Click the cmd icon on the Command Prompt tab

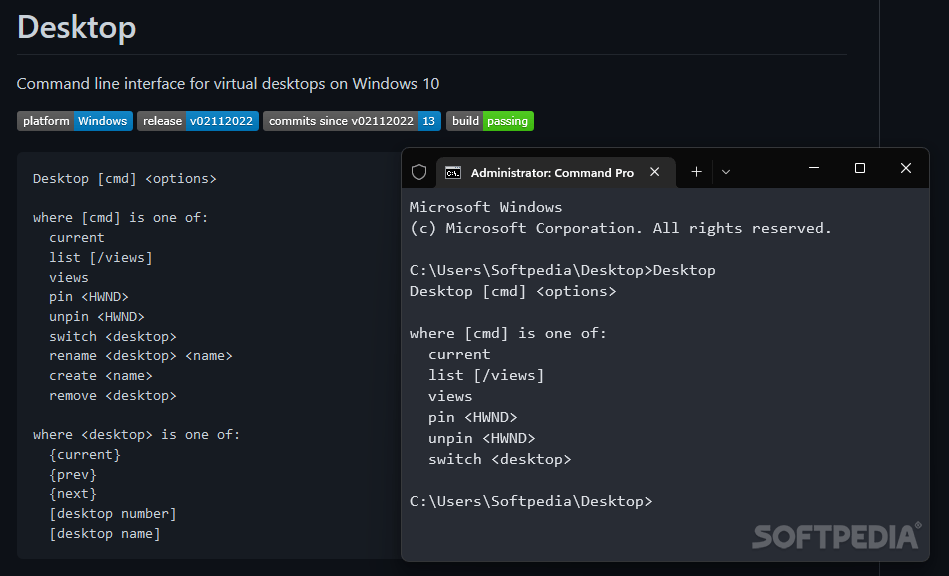(453, 173)
